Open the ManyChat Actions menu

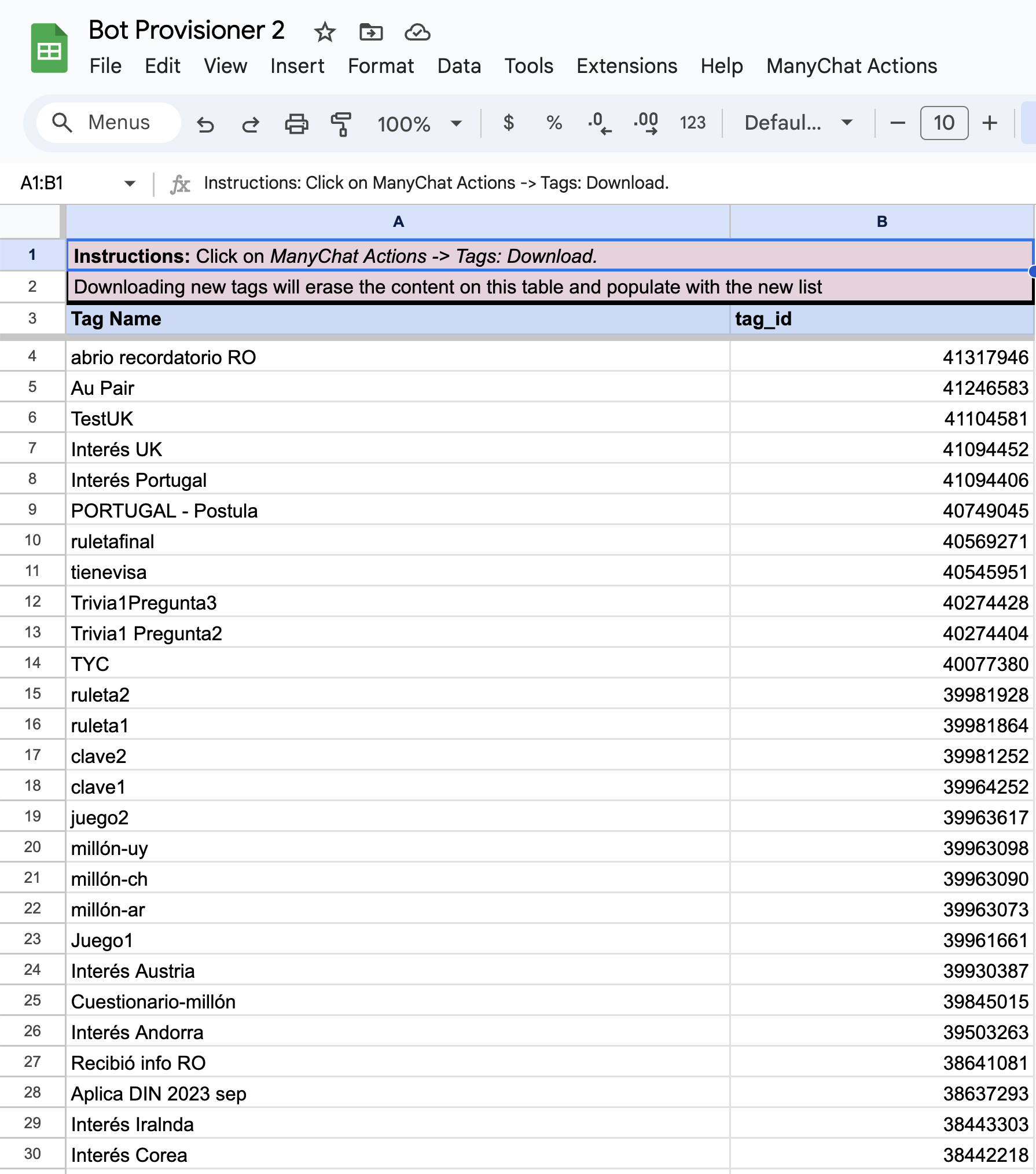point(851,66)
